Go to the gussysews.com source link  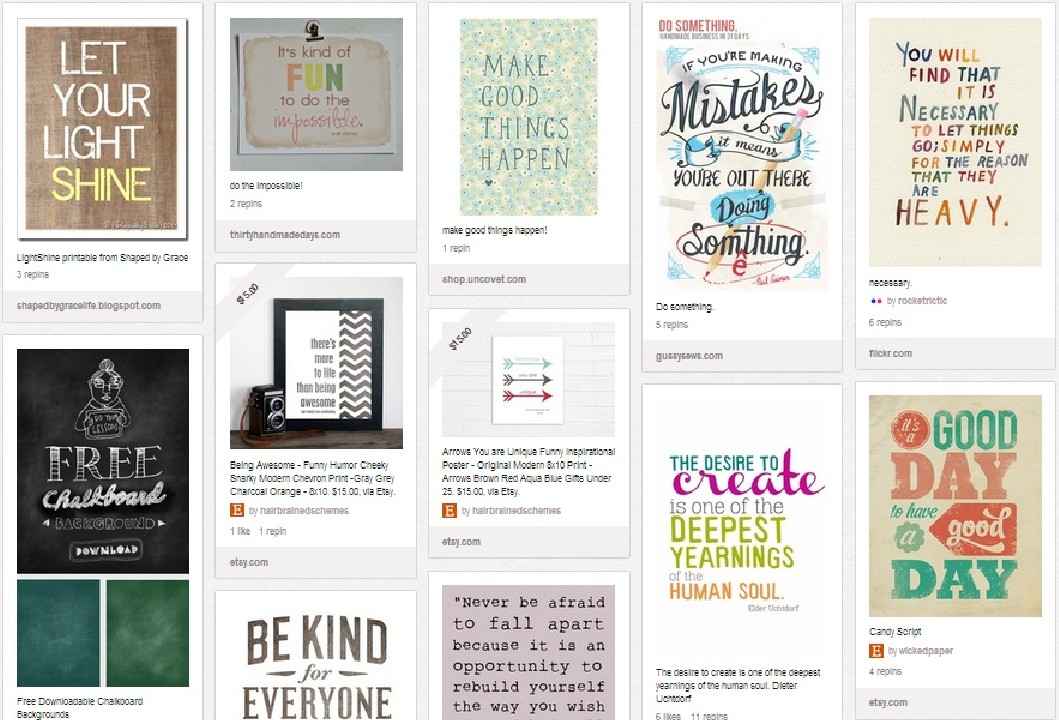pos(689,355)
